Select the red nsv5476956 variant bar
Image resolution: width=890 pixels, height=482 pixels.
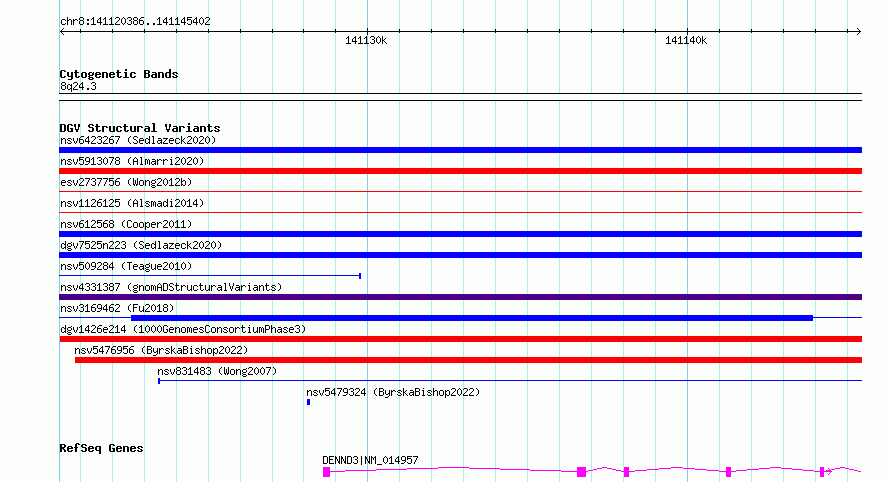pyautogui.click(x=468, y=360)
